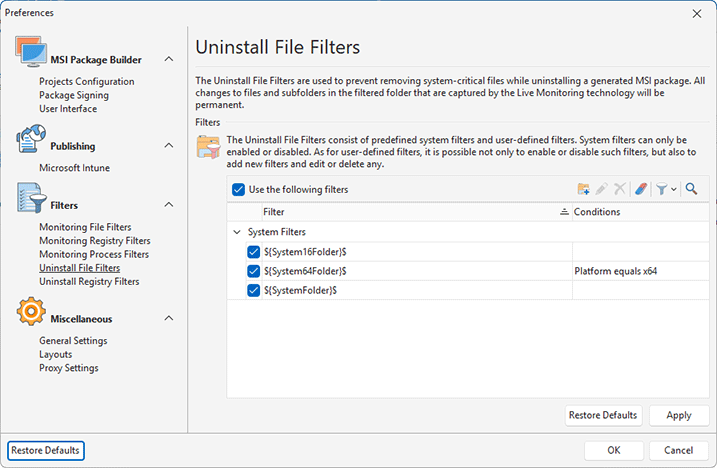The image size is (717, 468).
Task: Toggle the ${System64Folder}$ filter checkbox
Action: tap(253, 271)
